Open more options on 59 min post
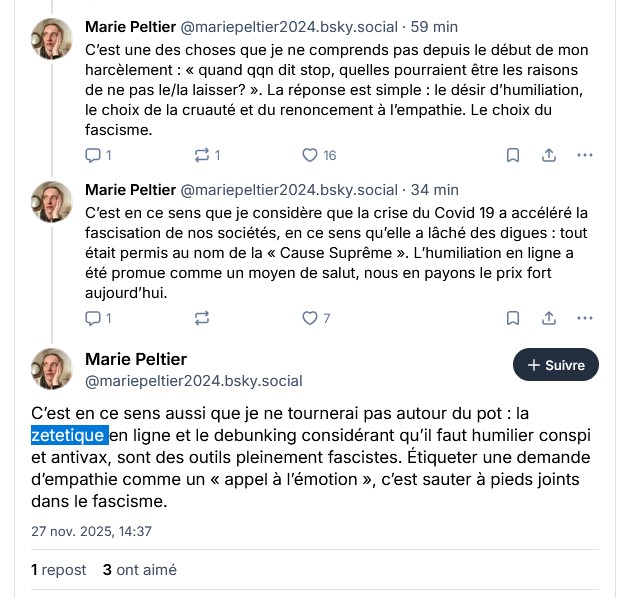Viewport: 622px width, 598px height. pyautogui.click(x=585, y=155)
